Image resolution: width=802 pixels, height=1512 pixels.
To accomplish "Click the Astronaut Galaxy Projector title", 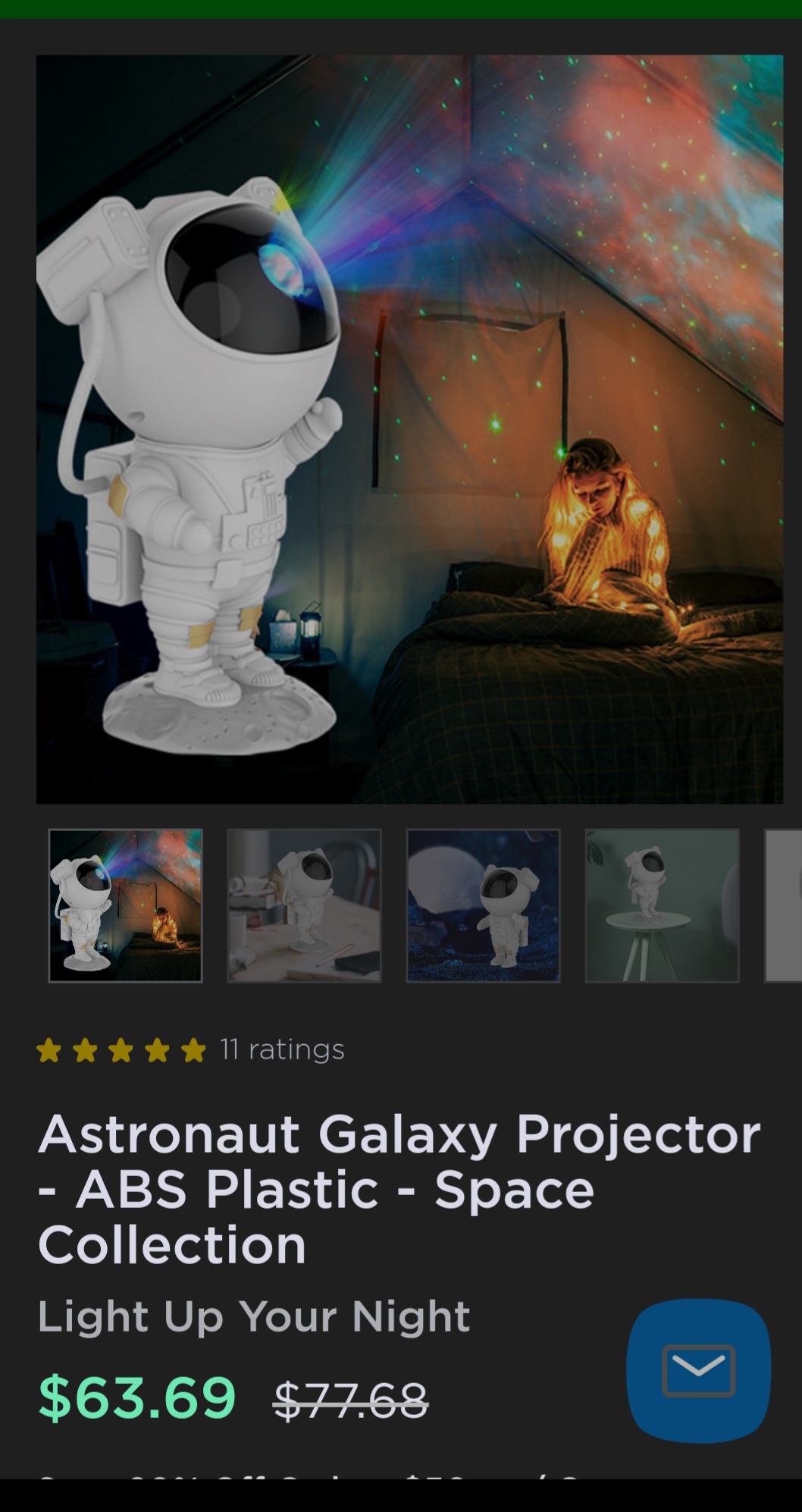I will (x=399, y=1189).
